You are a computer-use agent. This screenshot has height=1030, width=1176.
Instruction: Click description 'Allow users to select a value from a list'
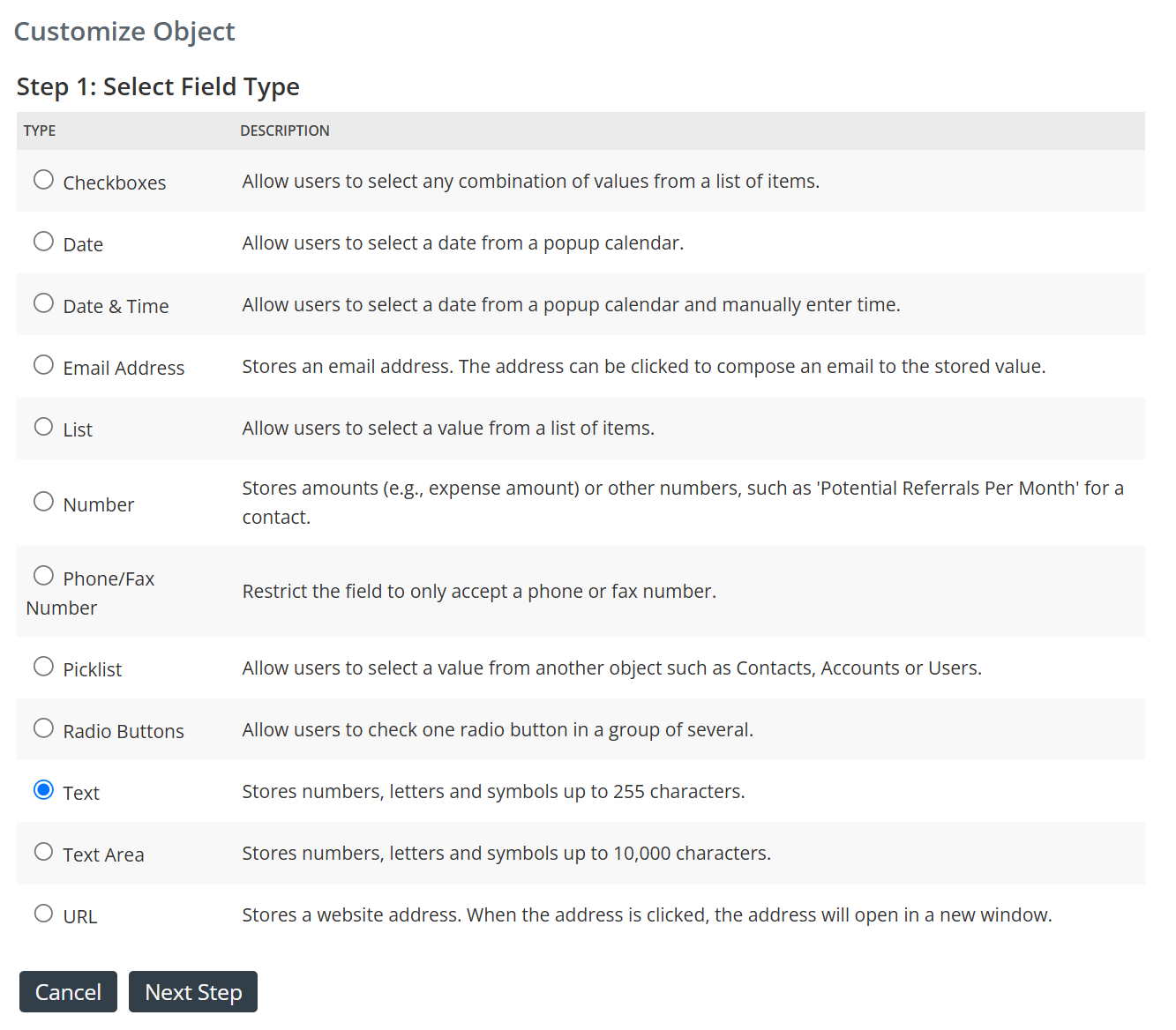[448, 428]
